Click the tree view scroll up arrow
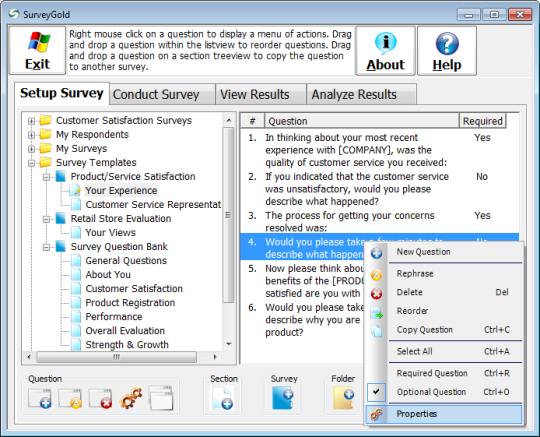Image resolution: width=540 pixels, height=437 pixels. click(x=229, y=120)
